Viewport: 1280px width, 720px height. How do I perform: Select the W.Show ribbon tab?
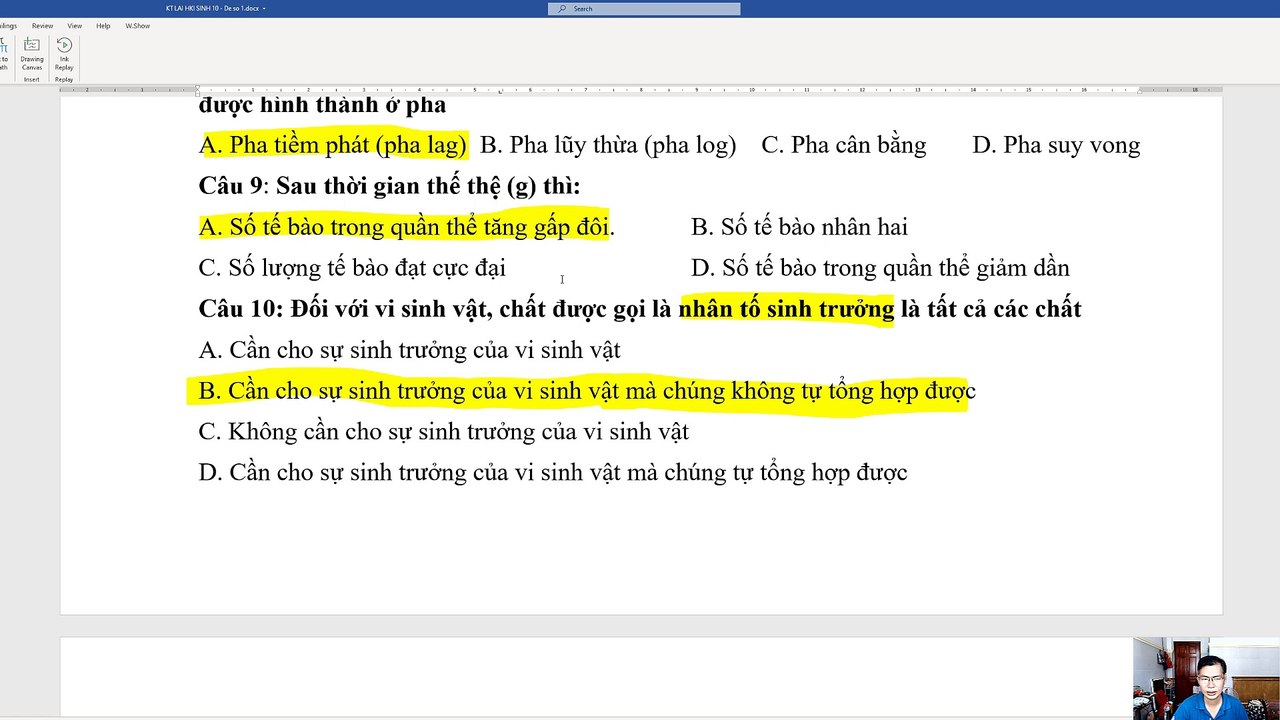tap(137, 26)
